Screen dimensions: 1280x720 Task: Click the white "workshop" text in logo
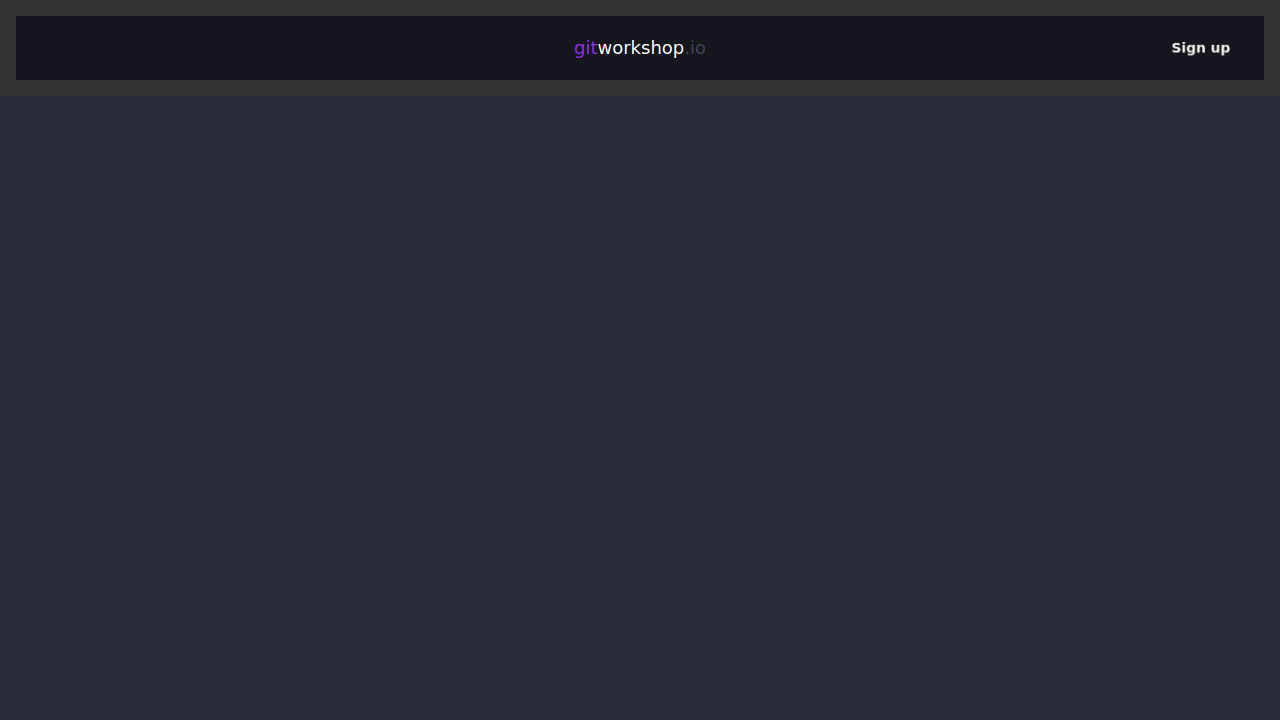coord(640,48)
